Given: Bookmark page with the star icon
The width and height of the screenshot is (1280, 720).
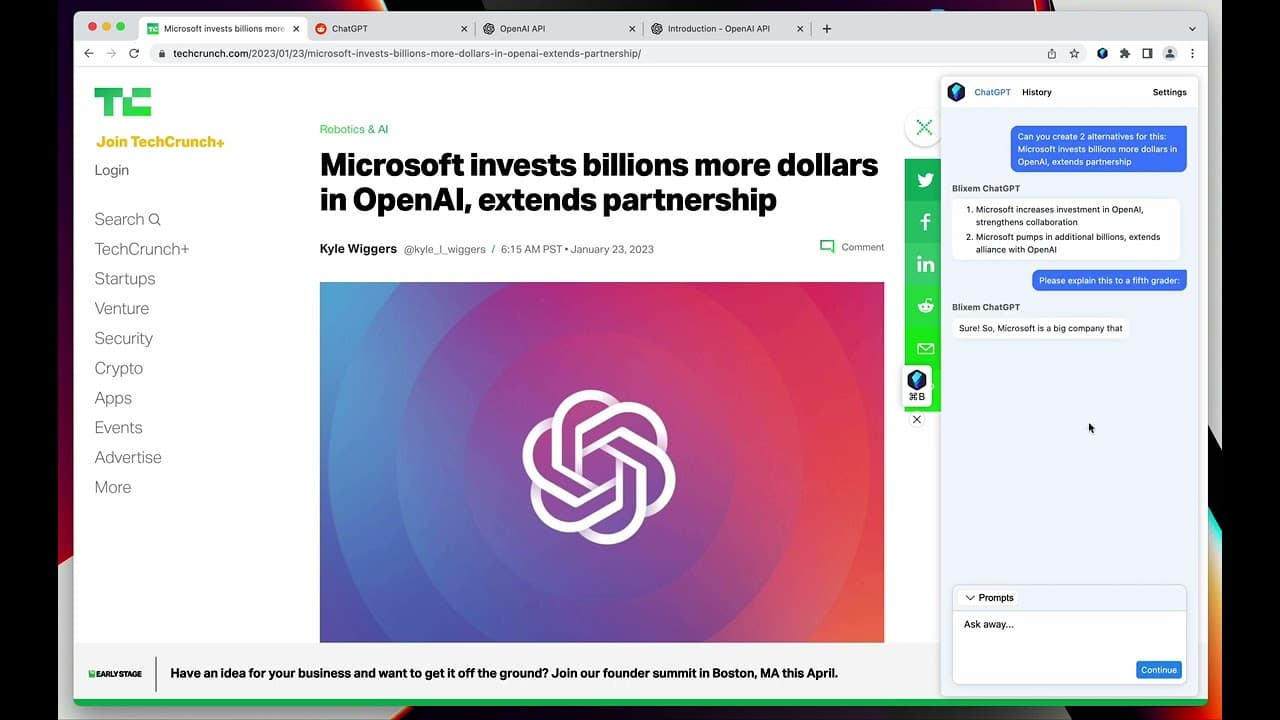Looking at the screenshot, I should [1074, 53].
